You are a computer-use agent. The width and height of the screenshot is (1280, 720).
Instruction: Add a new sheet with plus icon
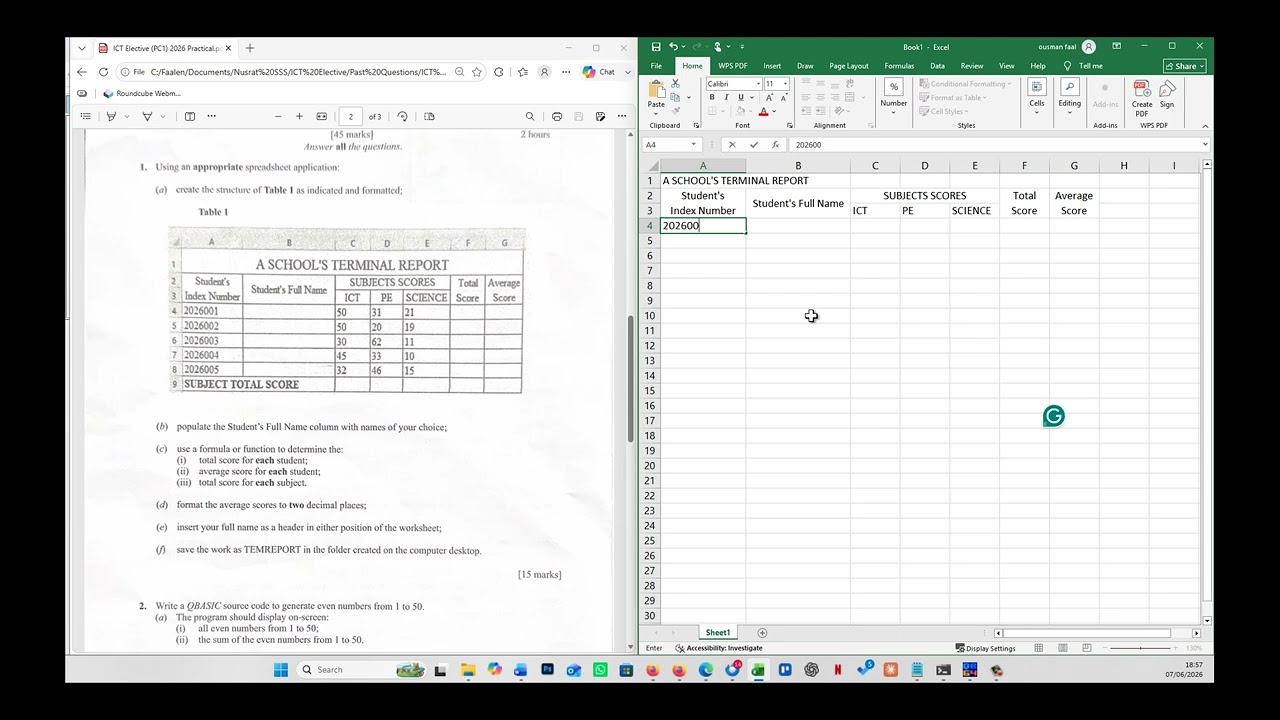762,633
